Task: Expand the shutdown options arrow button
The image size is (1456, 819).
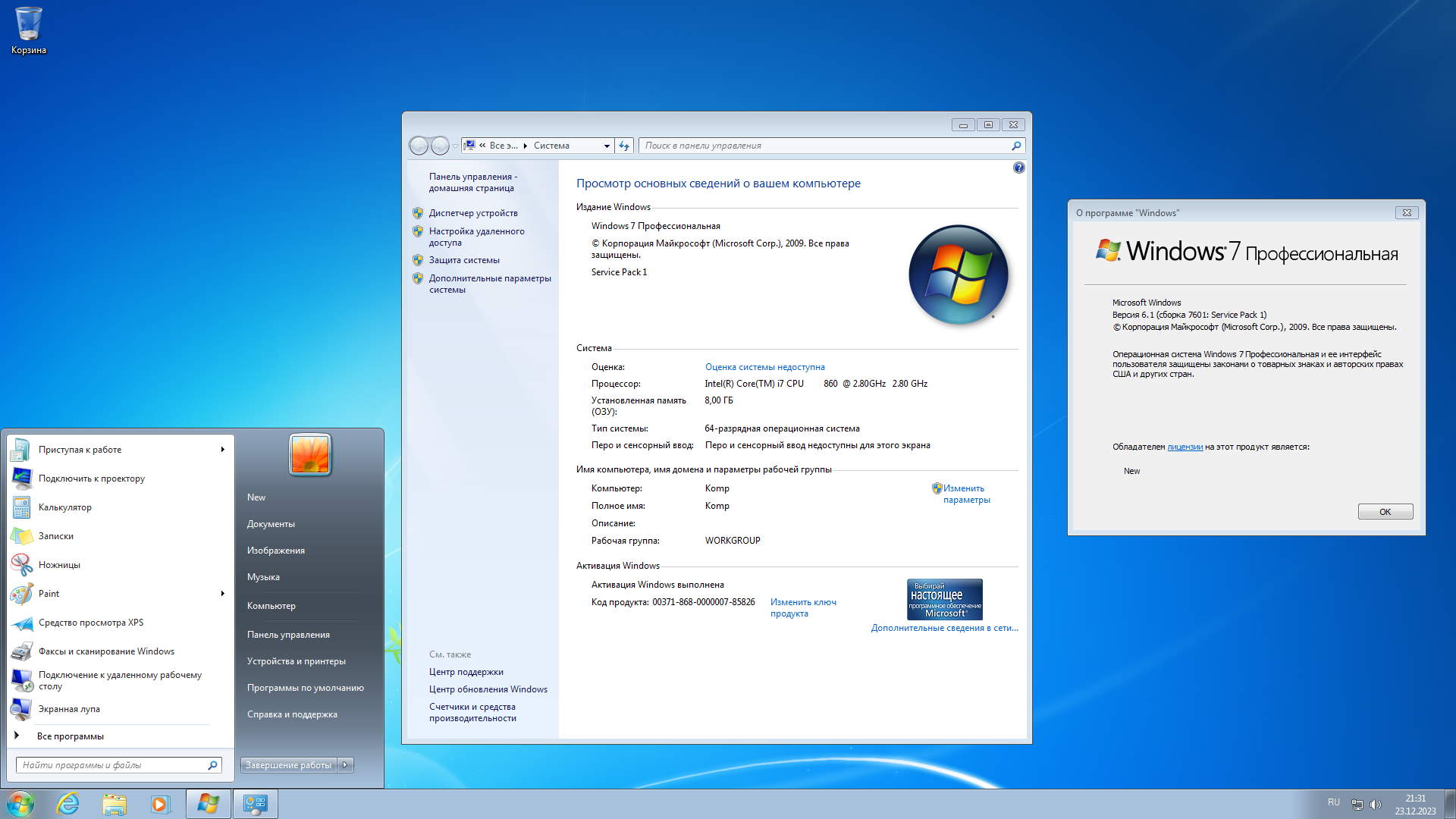Action: 345,765
